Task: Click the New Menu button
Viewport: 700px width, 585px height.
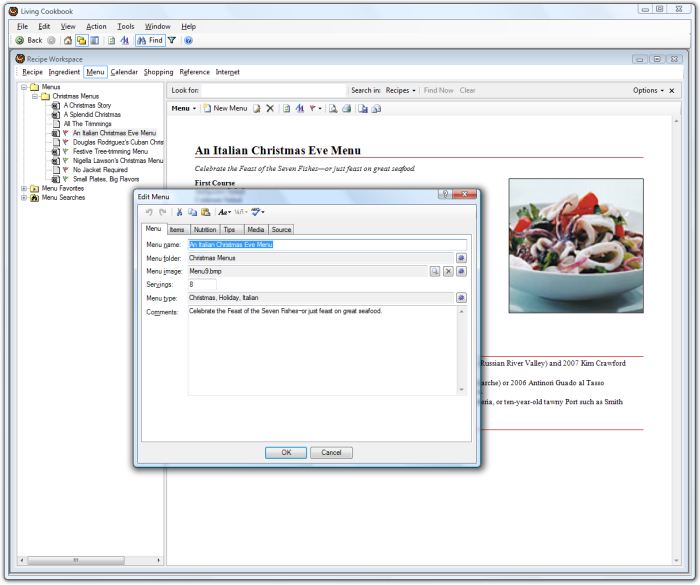Action: point(225,109)
